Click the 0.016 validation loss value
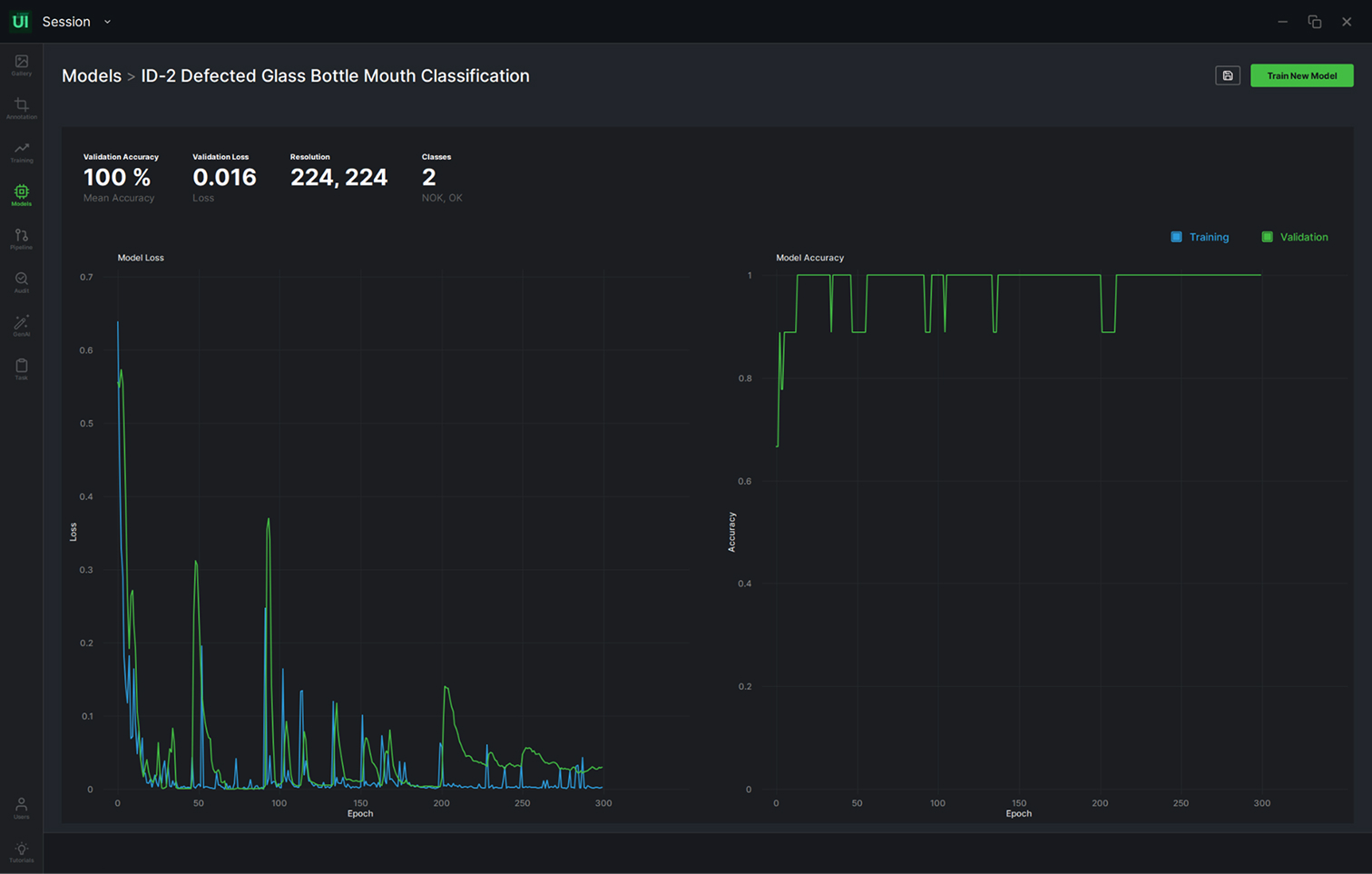The width and height of the screenshot is (1372, 874). (x=224, y=178)
